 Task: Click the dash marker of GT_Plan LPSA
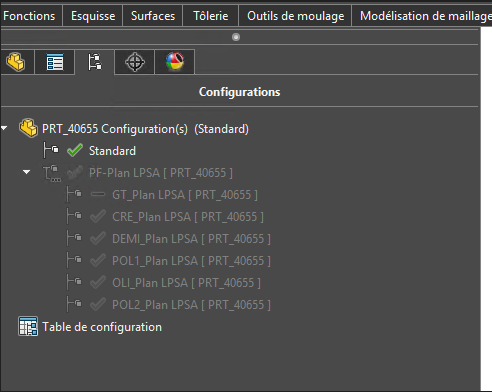[98, 194]
